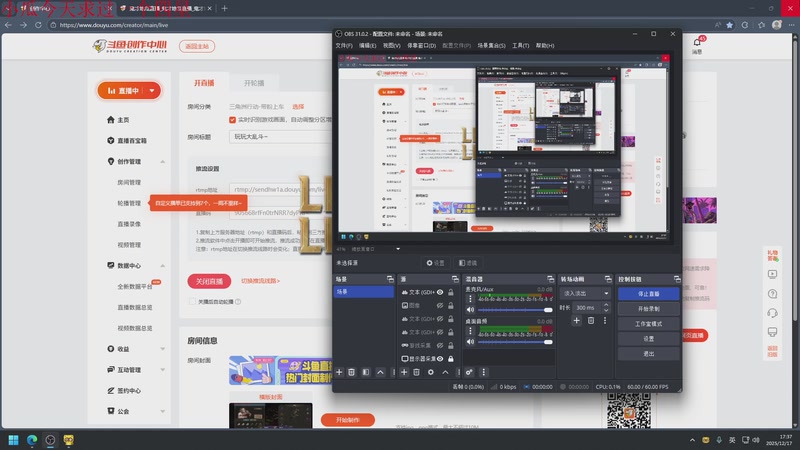Show the 图像 source via its eye icon

pyautogui.click(x=440, y=306)
